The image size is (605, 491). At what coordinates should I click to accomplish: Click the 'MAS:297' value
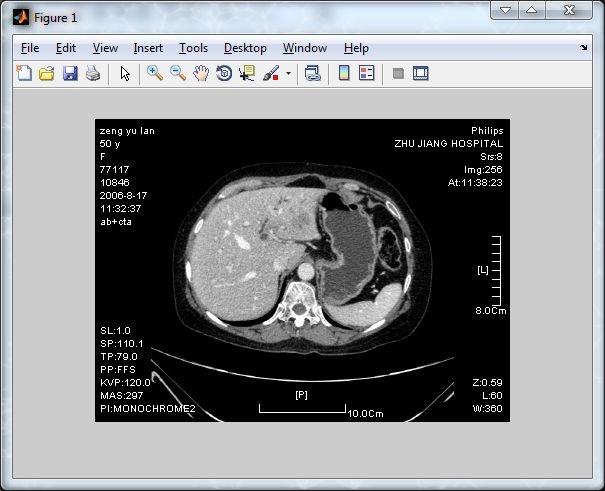[122, 395]
